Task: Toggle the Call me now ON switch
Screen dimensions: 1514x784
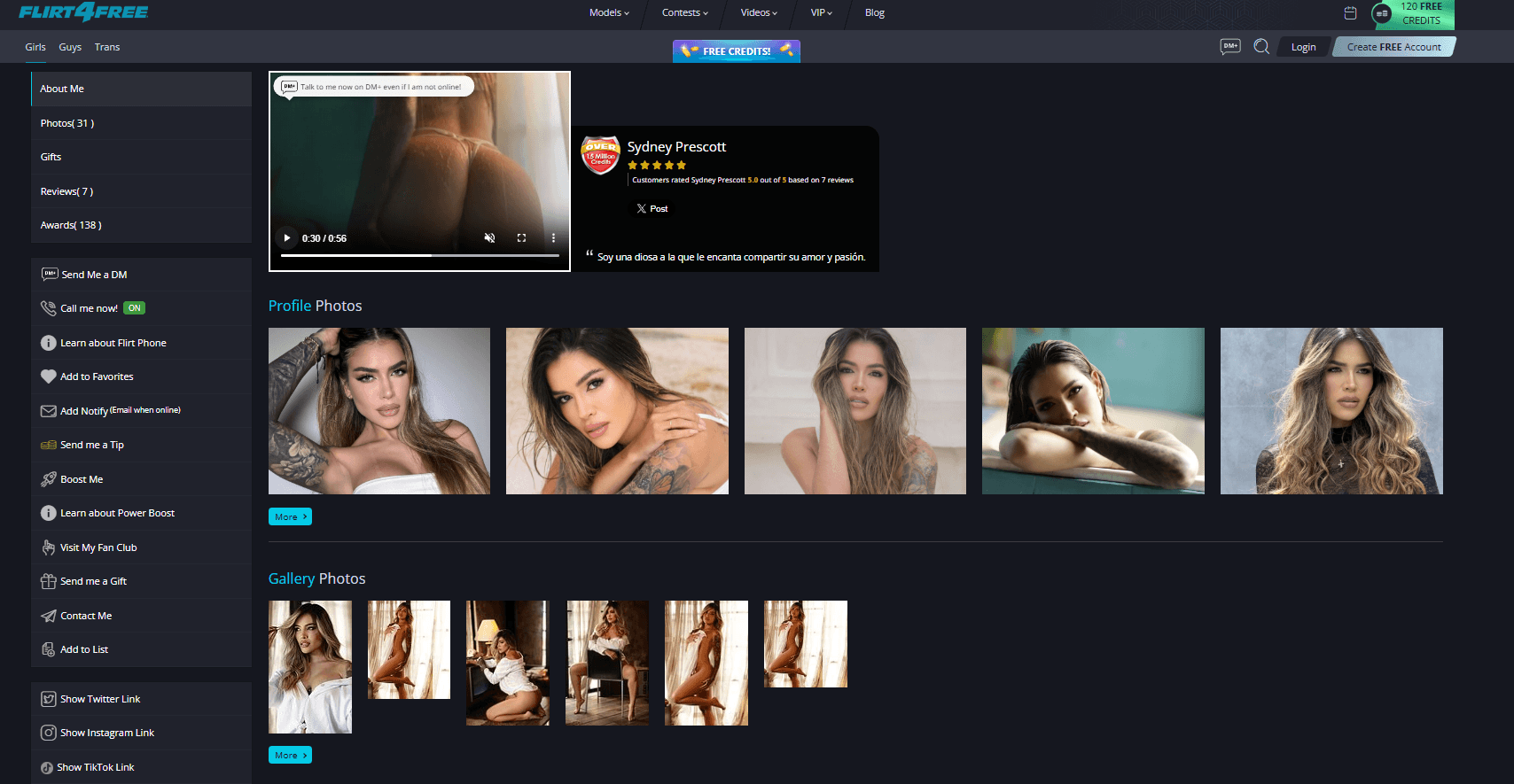Action: pyautogui.click(x=134, y=308)
